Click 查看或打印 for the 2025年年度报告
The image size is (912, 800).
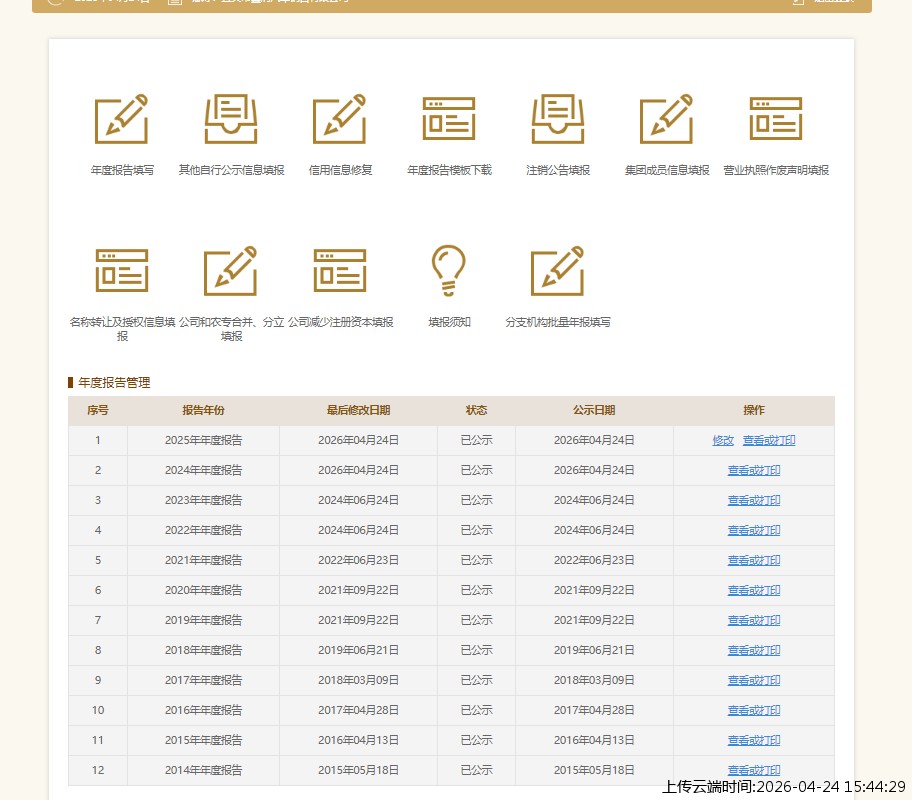[x=769, y=441]
